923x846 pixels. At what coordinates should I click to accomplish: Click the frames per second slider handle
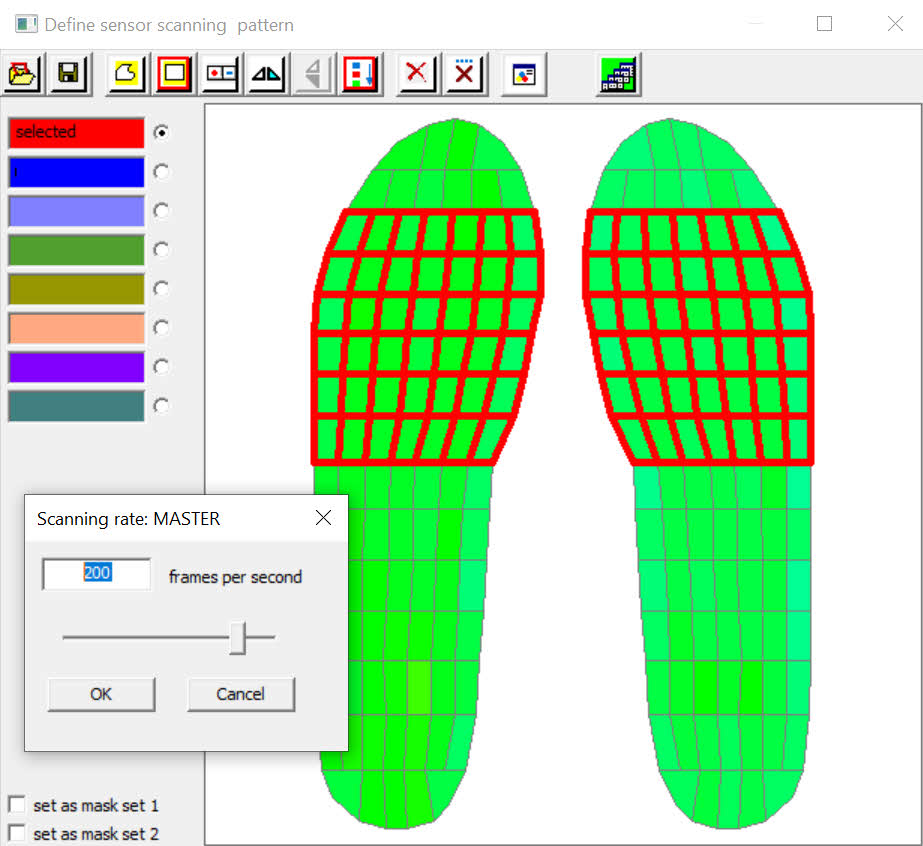coord(238,637)
